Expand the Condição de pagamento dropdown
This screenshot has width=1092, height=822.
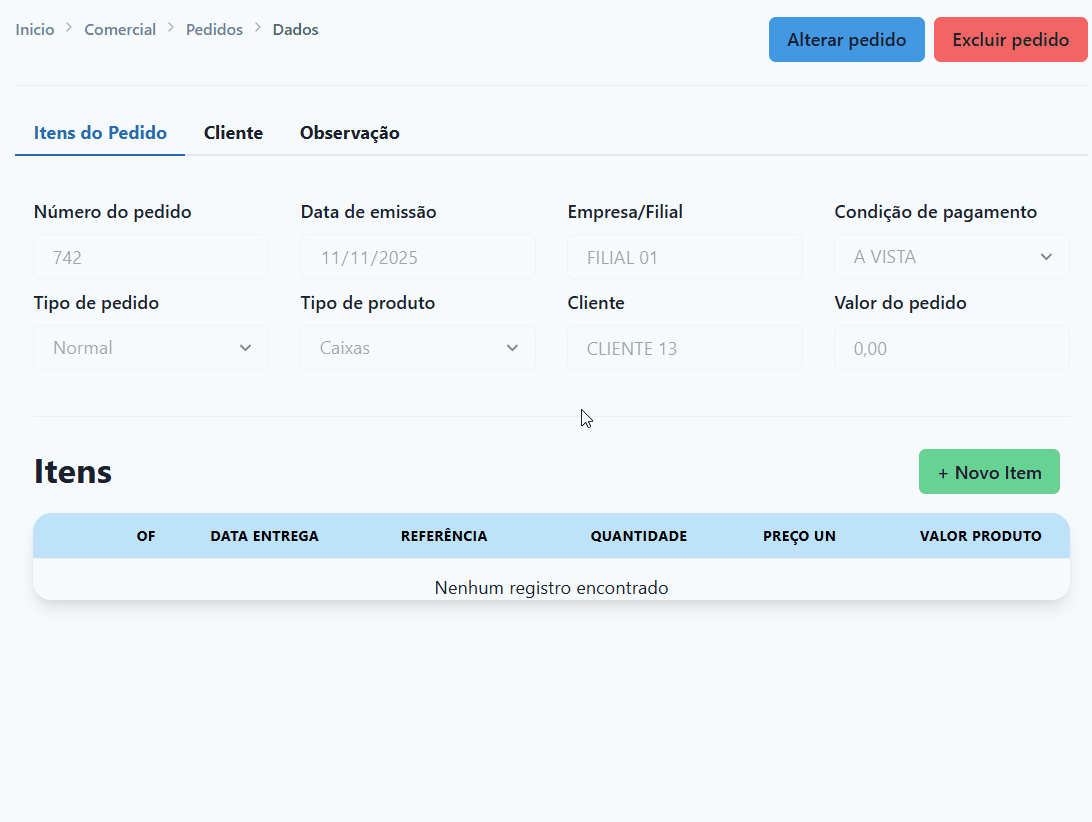pyautogui.click(x=951, y=257)
